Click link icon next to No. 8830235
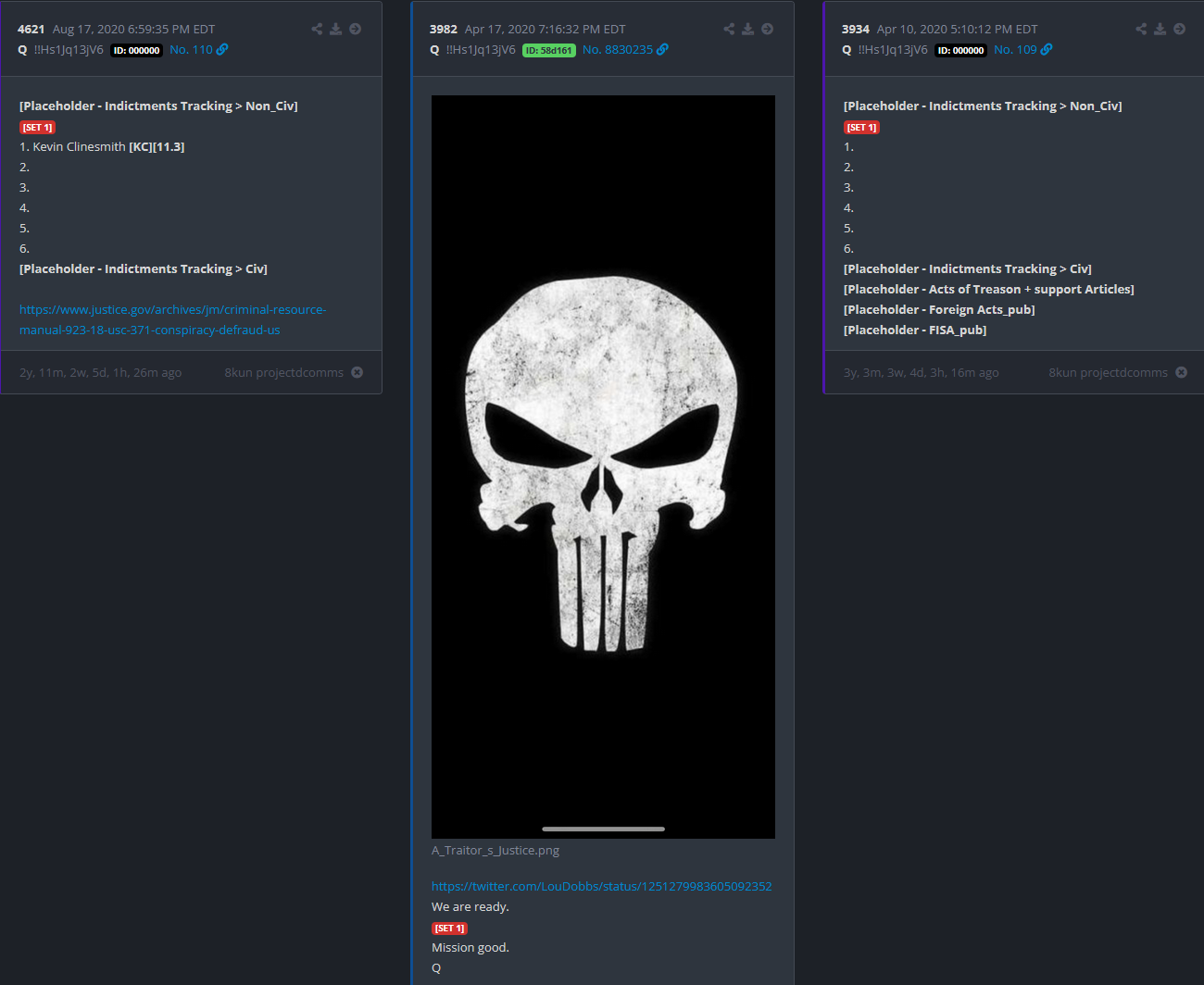 pyautogui.click(x=662, y=50)
